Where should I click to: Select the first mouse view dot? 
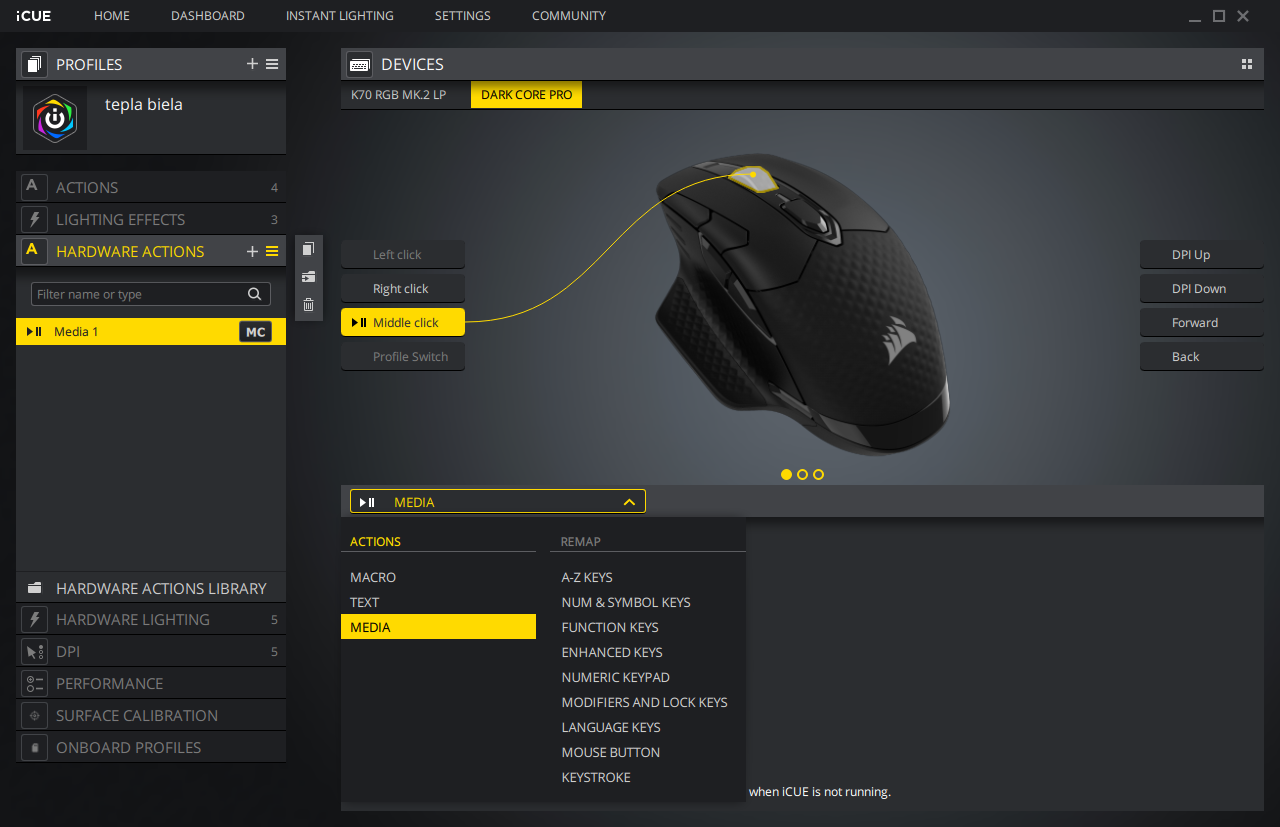pyautogui.click(x=786, y=474)
